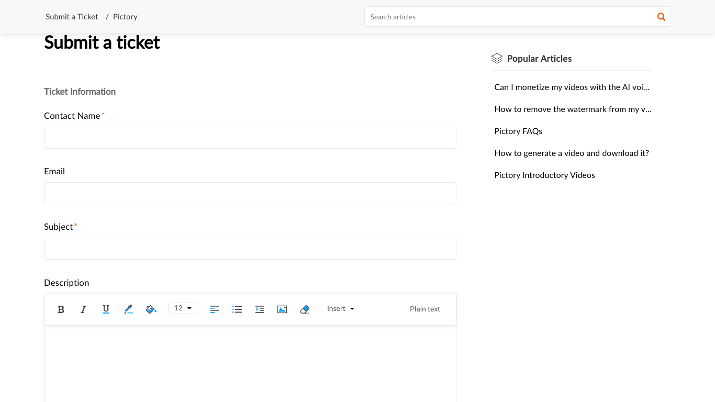Screen dimensions: 715x402
Task: Open the text alignment options
Action: click(x=214, y=309)
